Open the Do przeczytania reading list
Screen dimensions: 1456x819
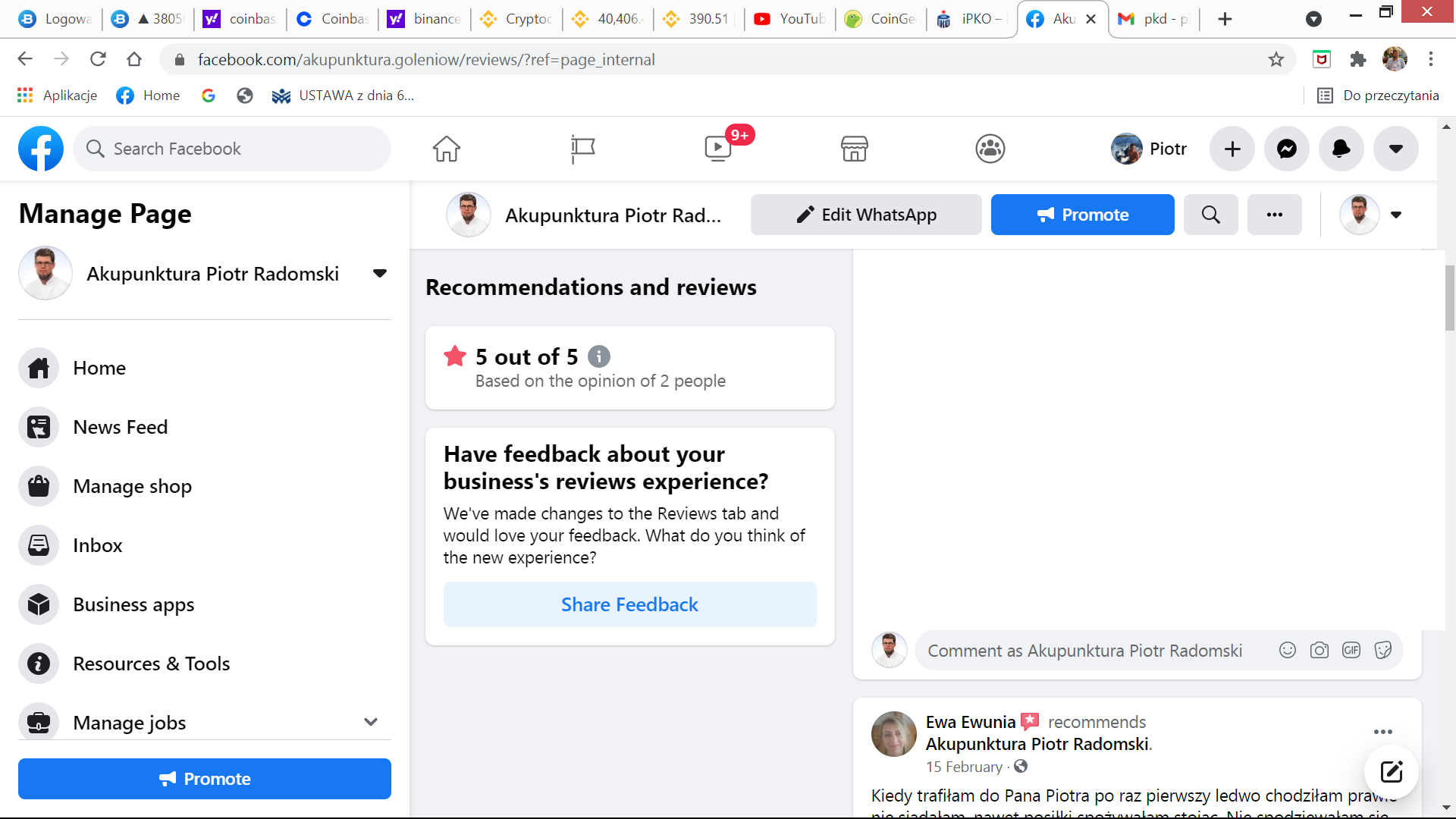pyautogui.click(x=1378, y=95)
